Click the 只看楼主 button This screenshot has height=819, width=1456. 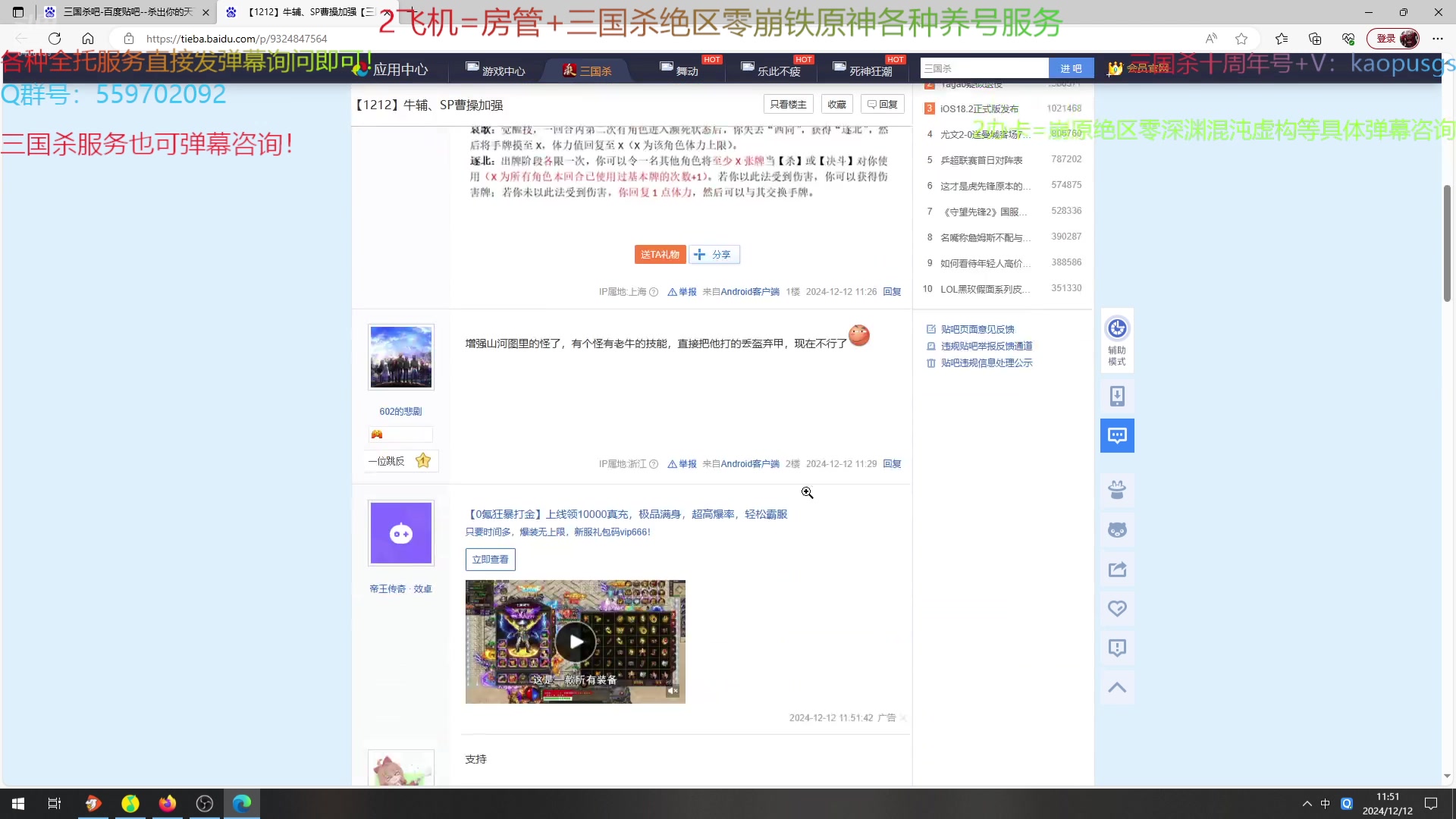(788, 105)
